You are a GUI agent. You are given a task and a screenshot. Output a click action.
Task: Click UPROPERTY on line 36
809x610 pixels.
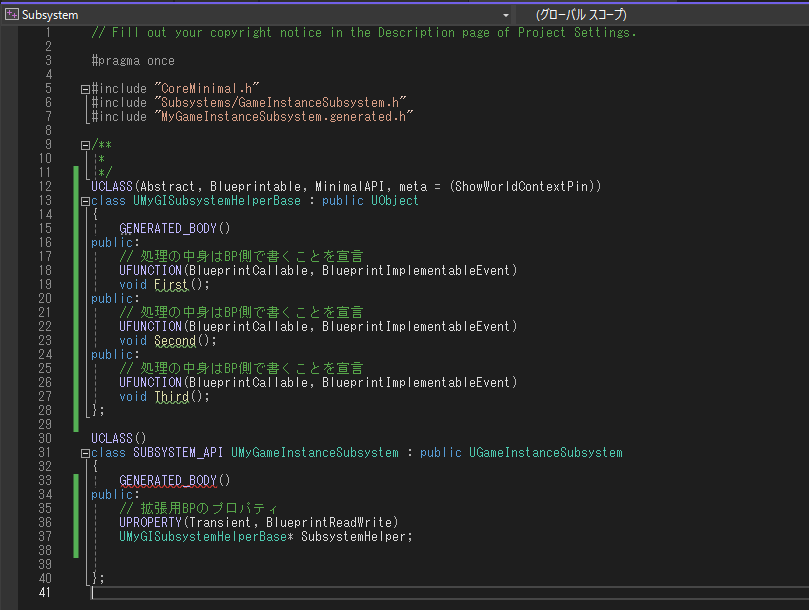[150, 523]
